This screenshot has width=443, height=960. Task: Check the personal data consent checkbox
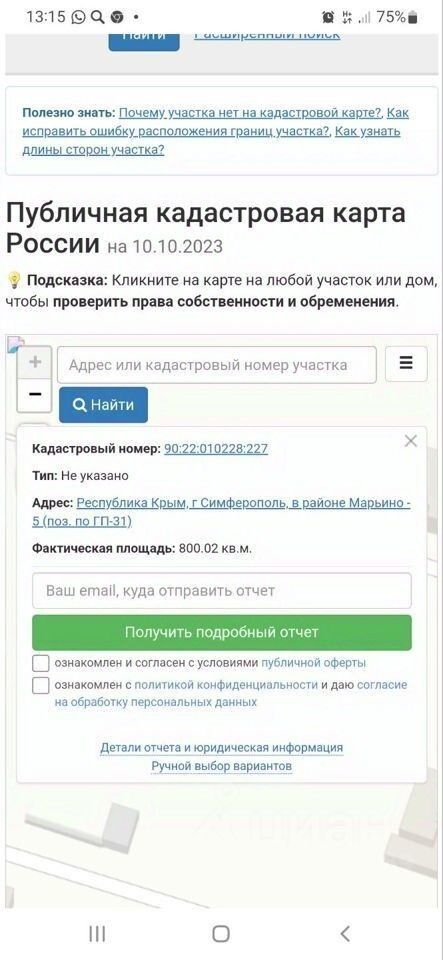point(41,685)
